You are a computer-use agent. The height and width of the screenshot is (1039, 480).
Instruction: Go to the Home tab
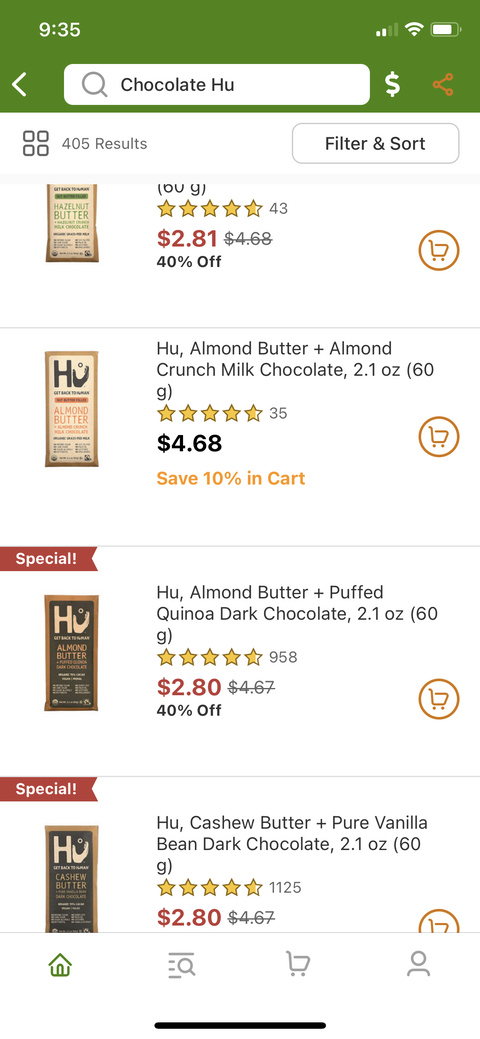pyautogui.click(x=60, y=964)
